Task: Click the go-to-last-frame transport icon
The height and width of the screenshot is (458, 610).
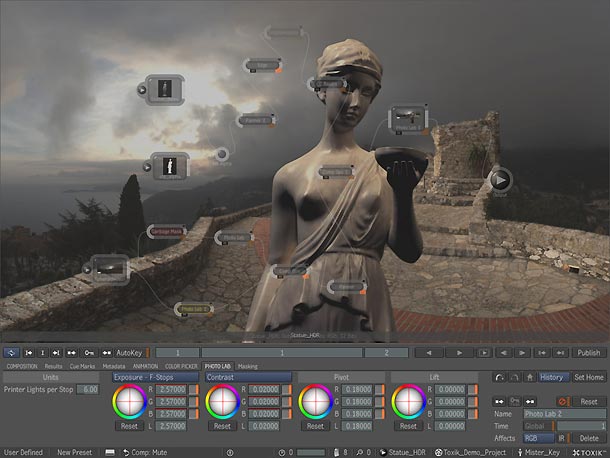Action: tap(560, 352)
